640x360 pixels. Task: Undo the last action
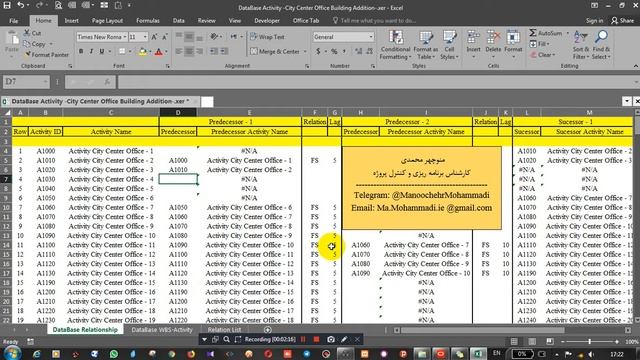point(20,5)
